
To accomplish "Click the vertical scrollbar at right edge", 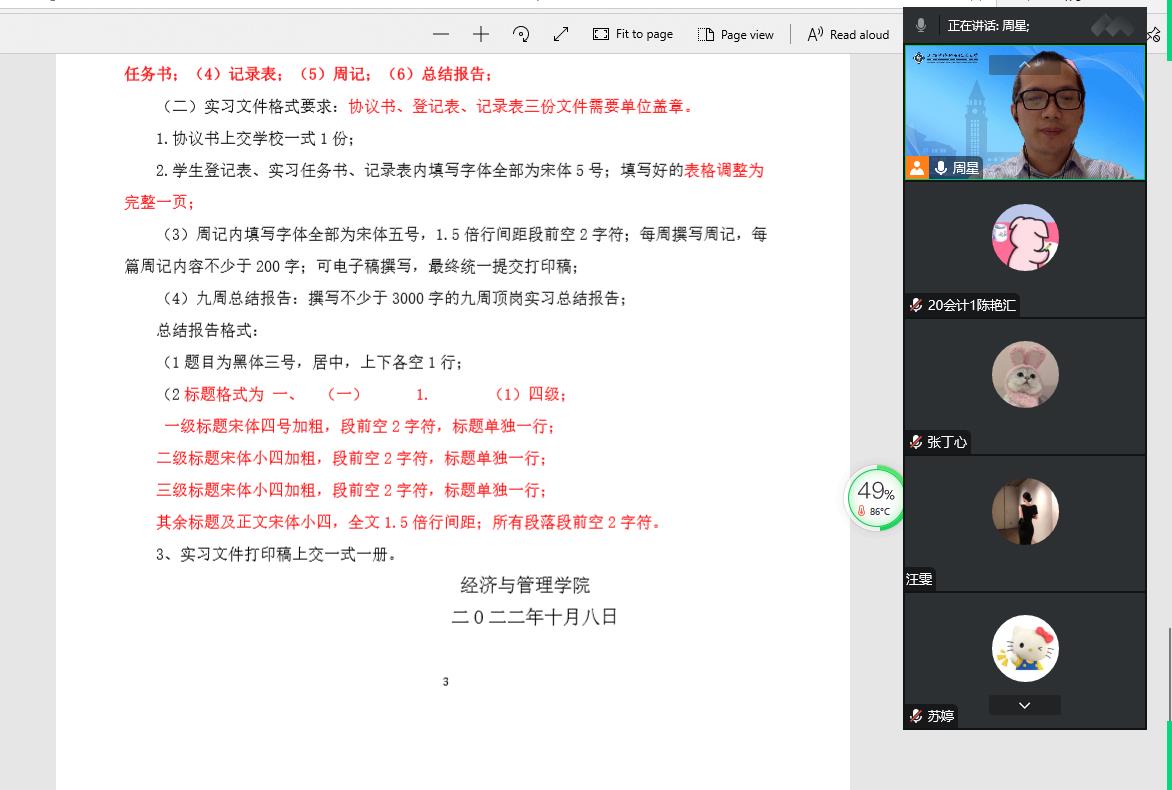I will 1168,672.
